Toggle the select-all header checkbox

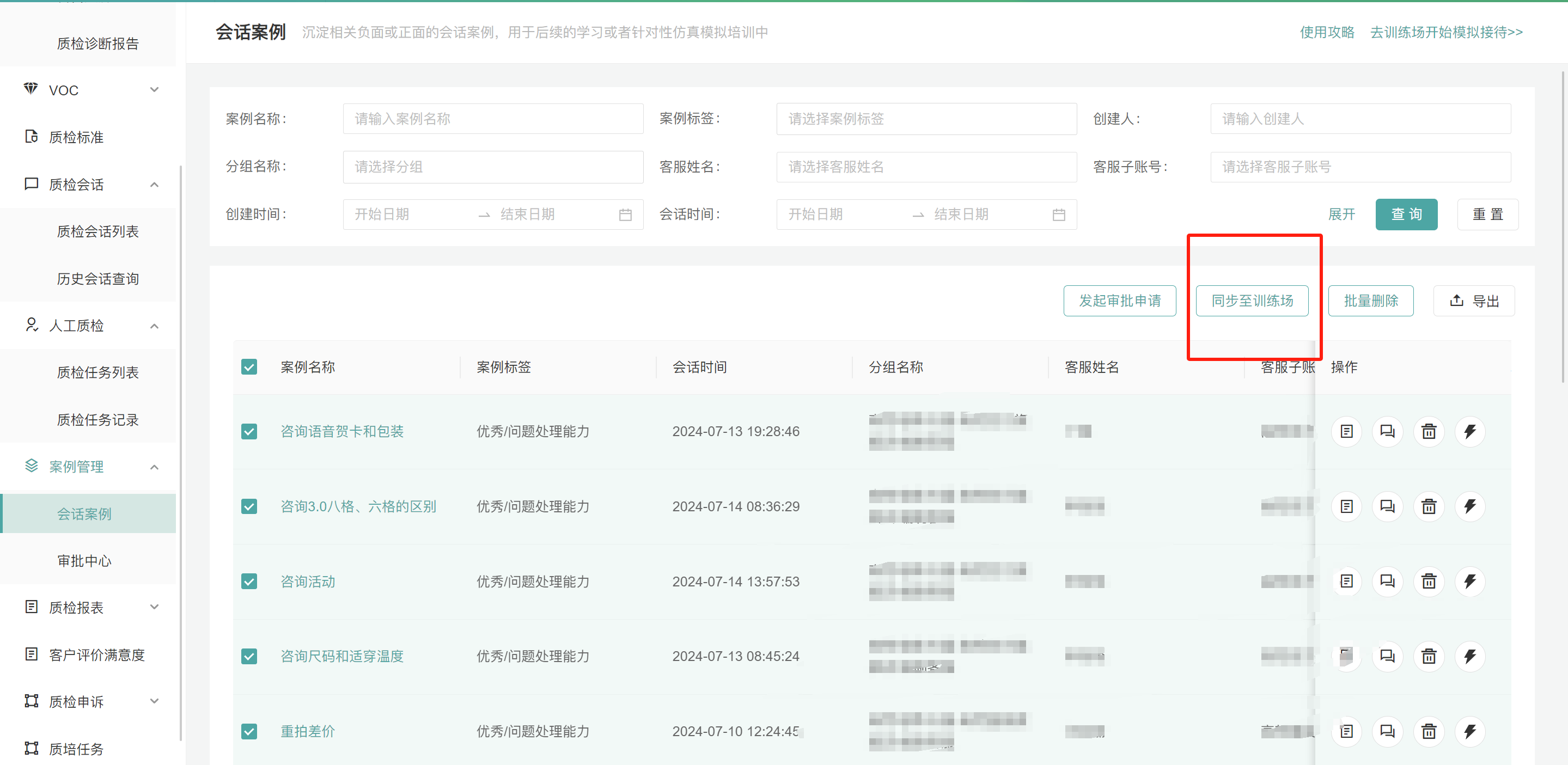pos(249,367)
